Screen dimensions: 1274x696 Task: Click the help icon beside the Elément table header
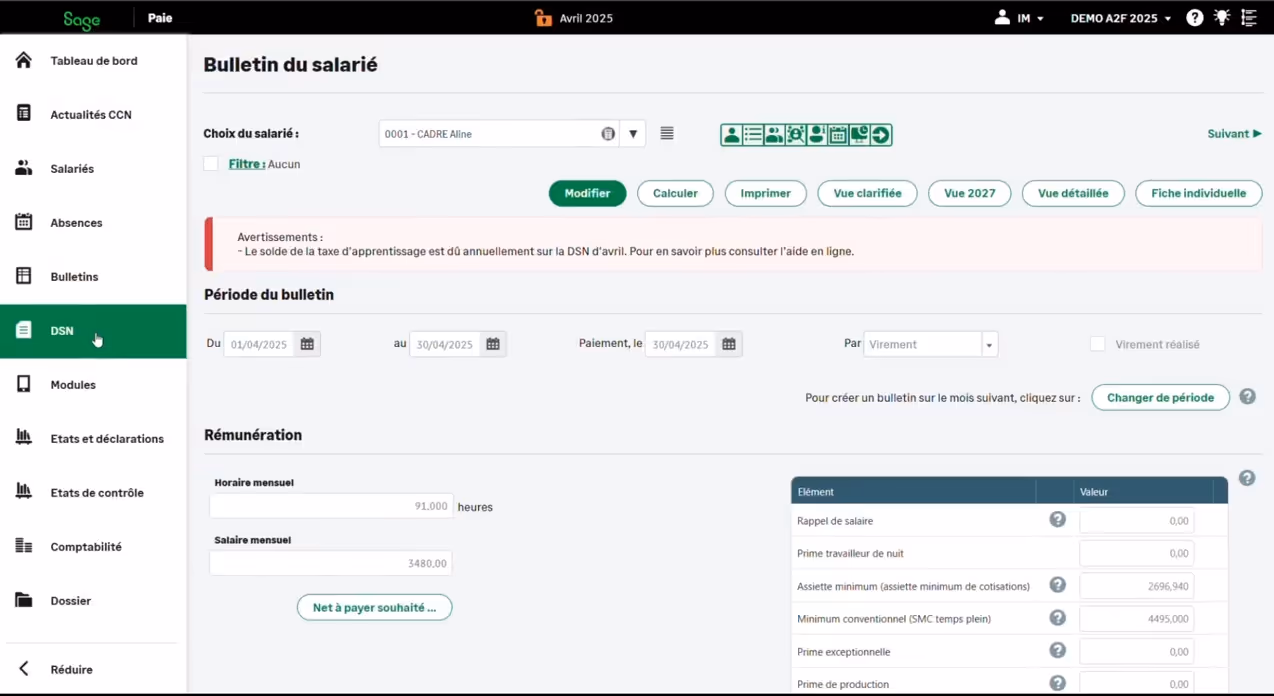[x=1247, y=478]
